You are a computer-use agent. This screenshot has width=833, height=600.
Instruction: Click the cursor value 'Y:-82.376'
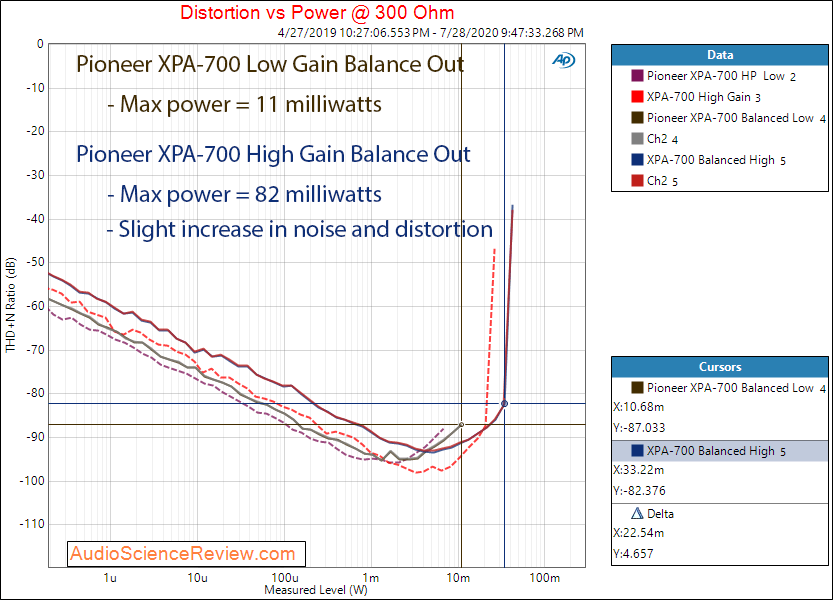coord(639,491)
